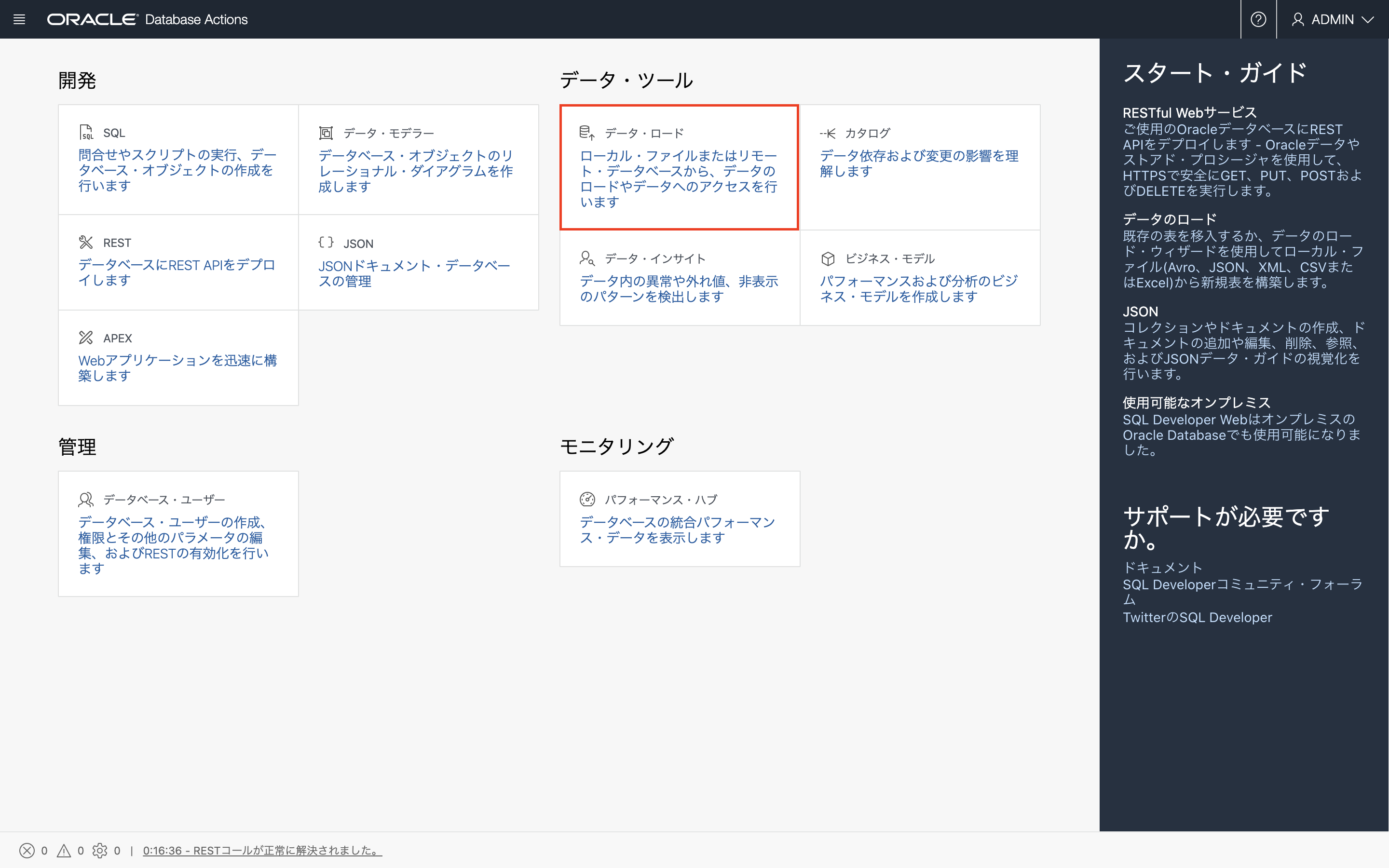Click the ビジネス・モデル cube icon
The image size is (1389, 868).
(x=828, y=258)
